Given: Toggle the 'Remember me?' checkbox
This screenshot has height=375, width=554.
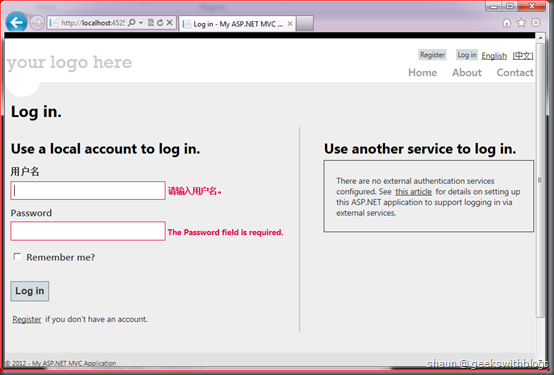Looking at the screenshot, I should click(17, 256).
